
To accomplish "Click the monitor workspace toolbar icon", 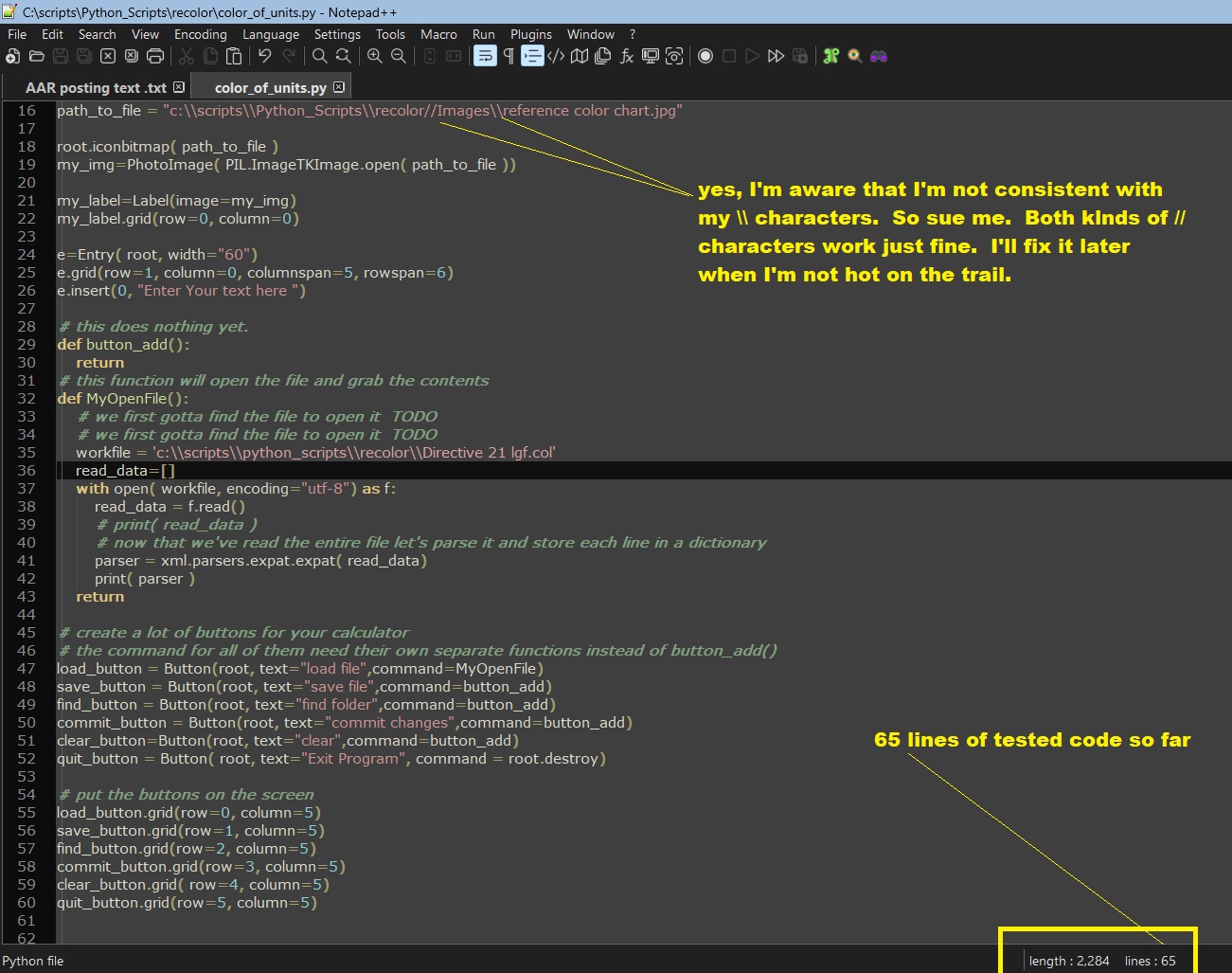I will pyautogui.click(x=651, y=57).
